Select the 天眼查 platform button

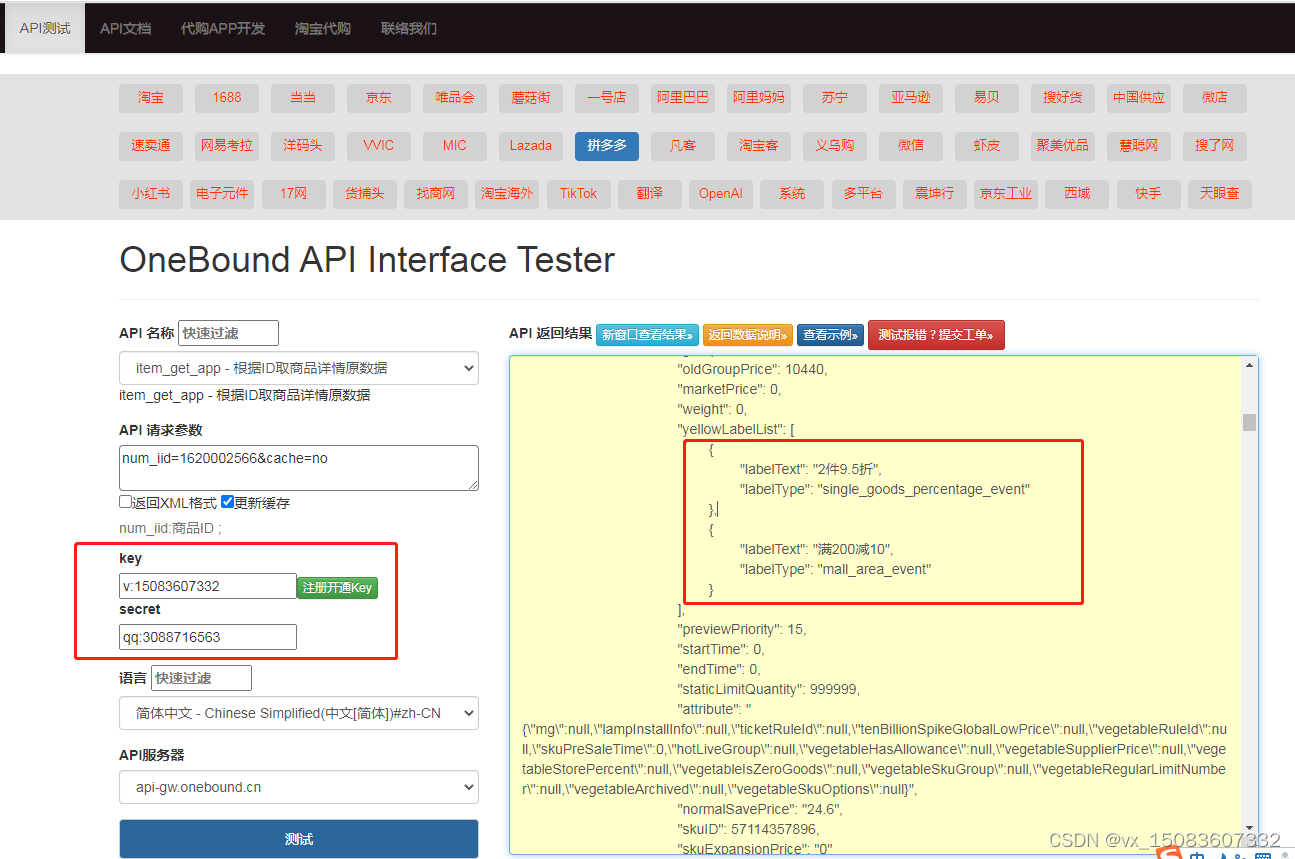click(x=1220, y=193)
